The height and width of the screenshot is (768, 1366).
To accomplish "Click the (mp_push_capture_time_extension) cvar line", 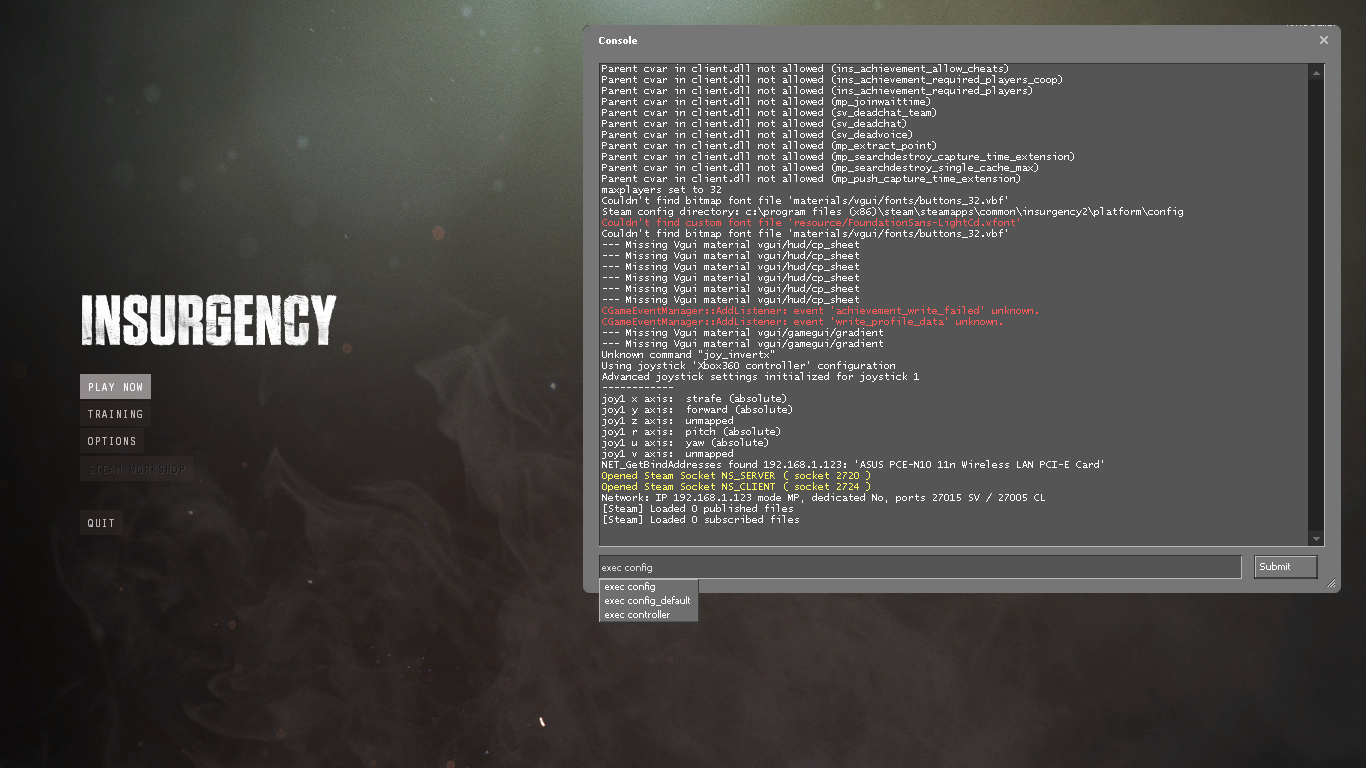I will 811,179.
